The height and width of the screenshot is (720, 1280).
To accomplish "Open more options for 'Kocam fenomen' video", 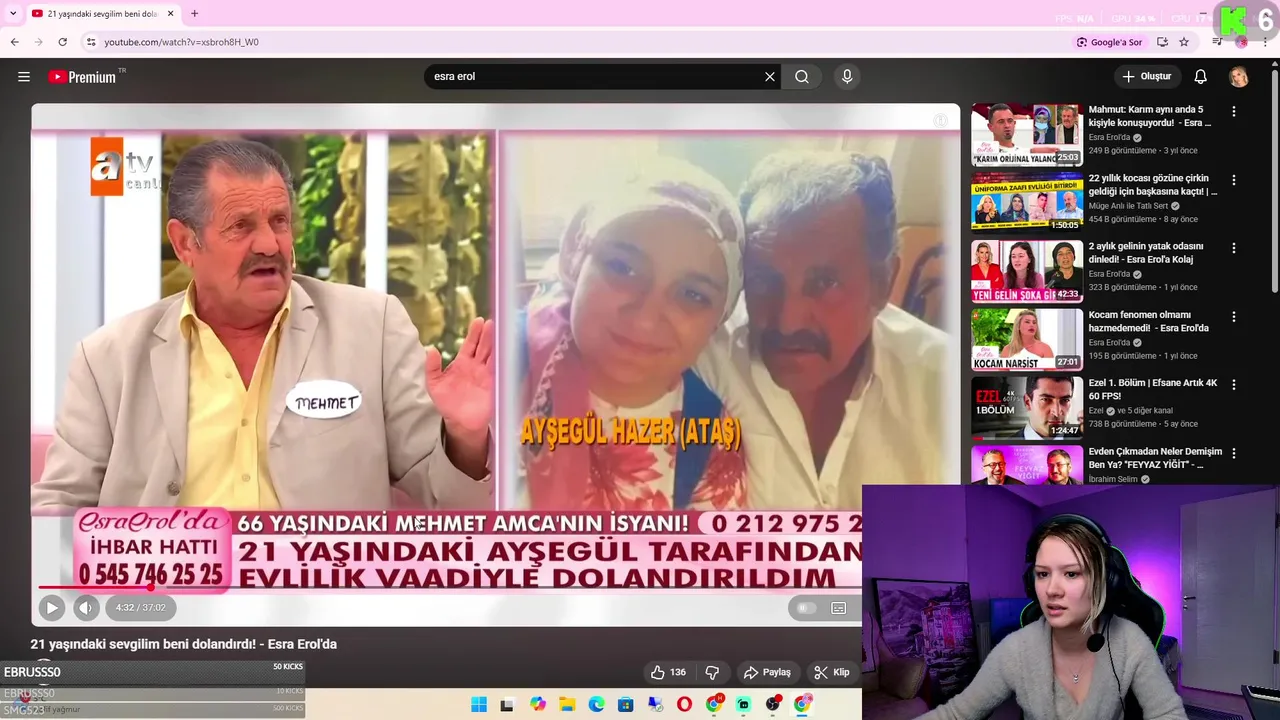I will pyautogui.click(x=1234, y=317).
